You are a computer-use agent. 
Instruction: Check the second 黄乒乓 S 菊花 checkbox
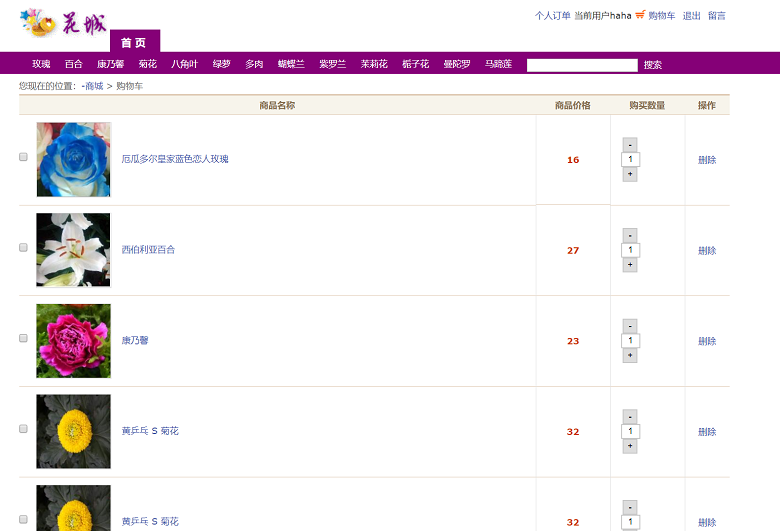pyautogui.click(x=23, y=519)
